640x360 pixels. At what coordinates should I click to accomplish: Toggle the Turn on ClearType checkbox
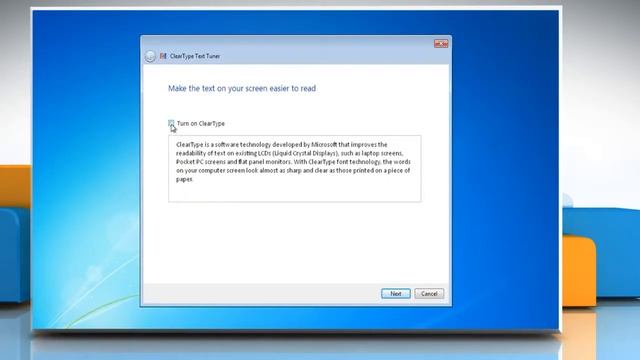pos(171,123)
